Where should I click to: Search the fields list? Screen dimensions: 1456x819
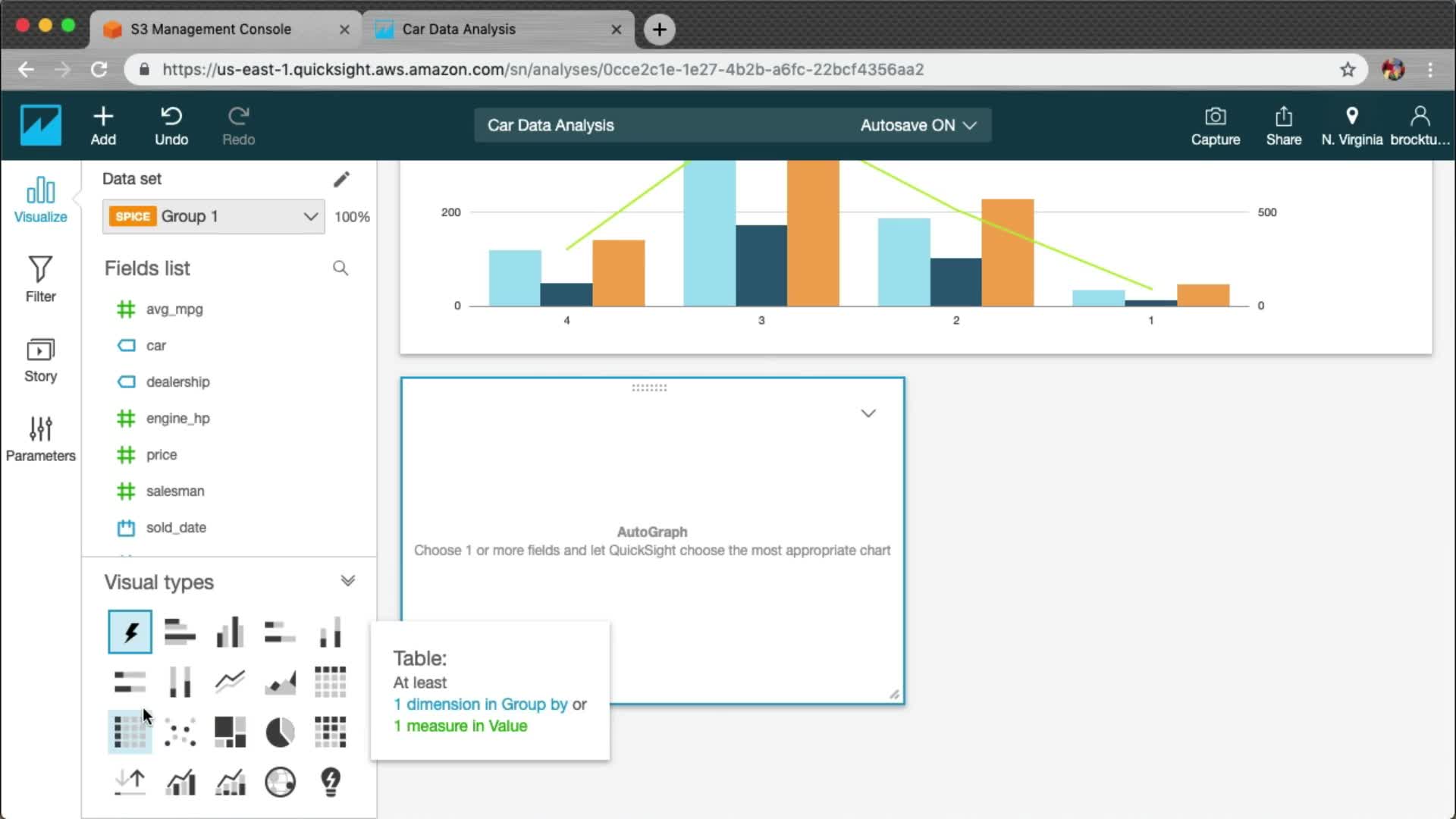(340, 268)
